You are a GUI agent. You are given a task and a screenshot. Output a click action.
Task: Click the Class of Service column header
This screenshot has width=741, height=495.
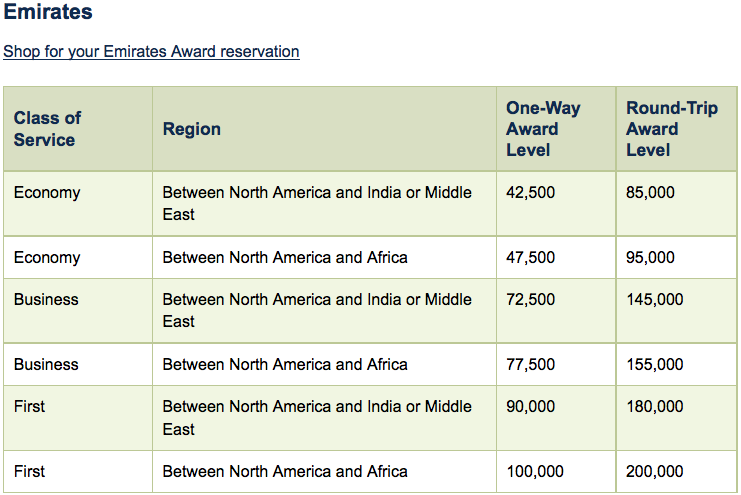(48, 129)
